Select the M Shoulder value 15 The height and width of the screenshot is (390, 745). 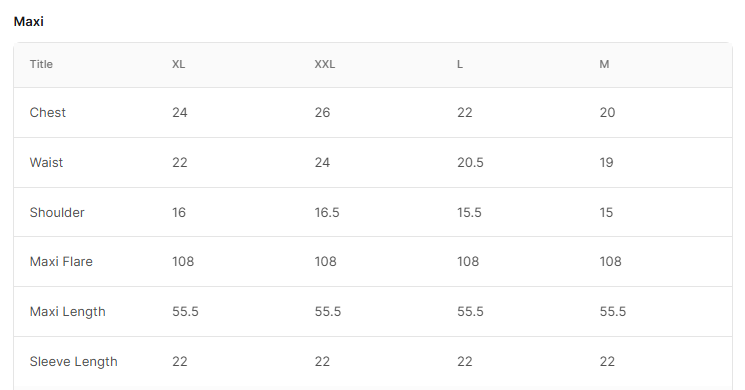(x=606, y=212)
